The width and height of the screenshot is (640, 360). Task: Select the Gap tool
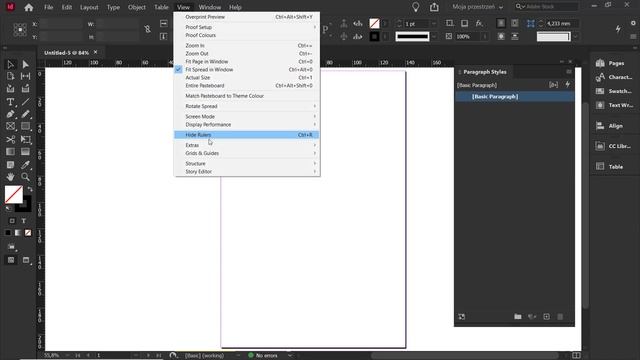[25, 76]
